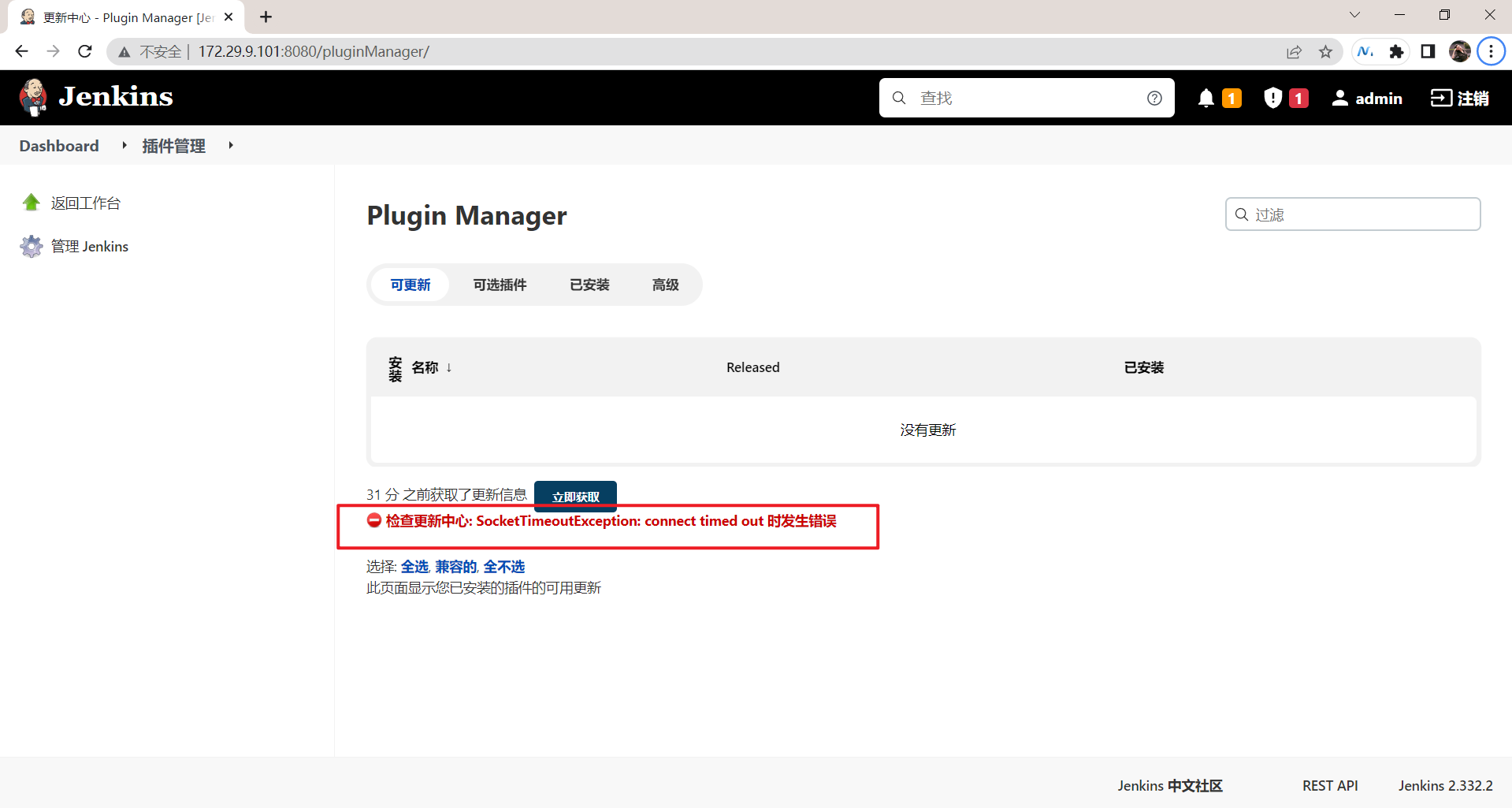This screenshot has width=1512, height=808.
Task: Click the 没有更新 table message
Action: point(928,430)
